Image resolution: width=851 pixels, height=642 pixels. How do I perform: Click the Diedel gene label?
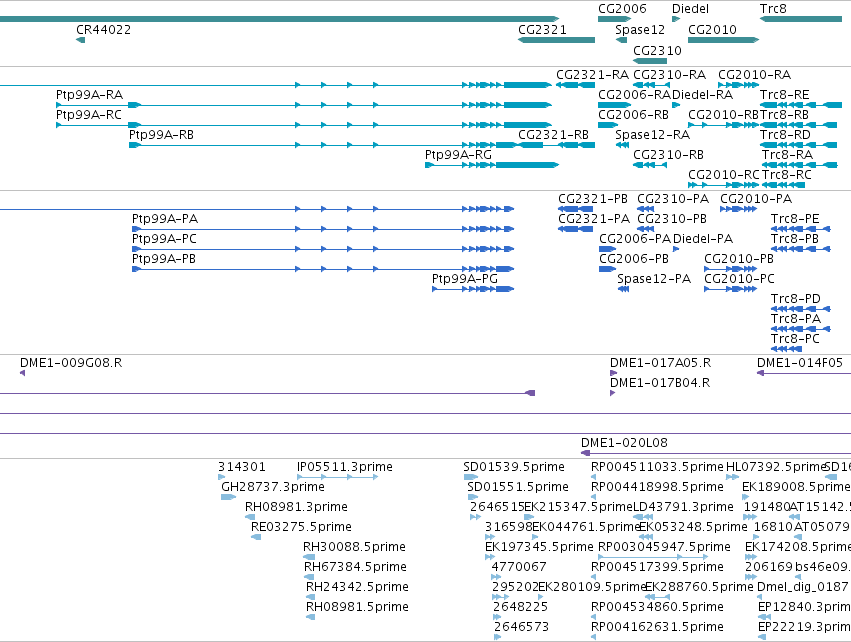690,9
